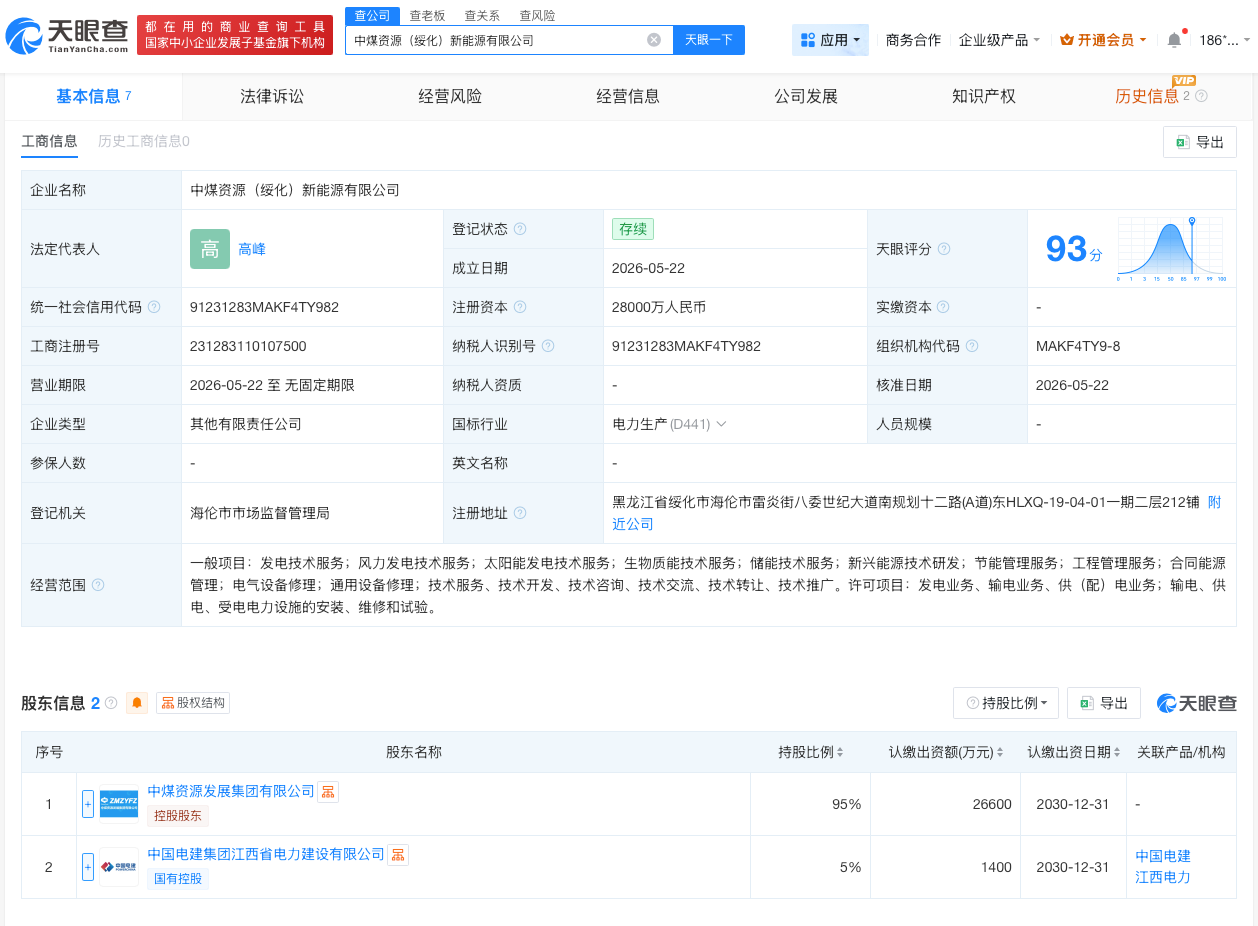
Task: Select the 查公司 search tab
Action: coord(373,15)
